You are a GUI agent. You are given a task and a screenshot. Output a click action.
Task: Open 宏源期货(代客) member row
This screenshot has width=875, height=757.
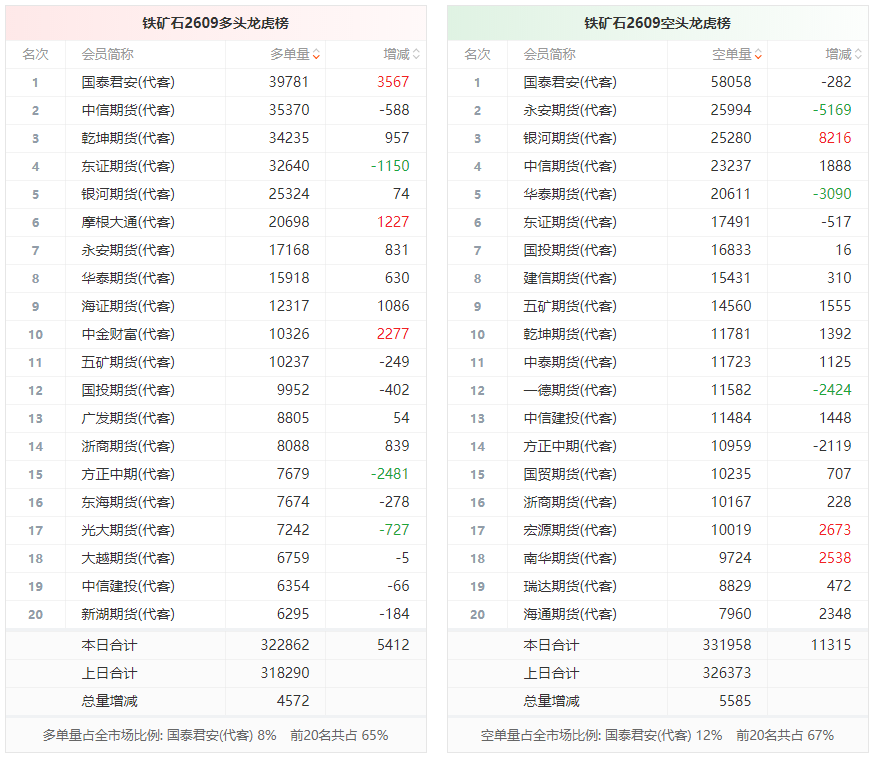point(570,530)
